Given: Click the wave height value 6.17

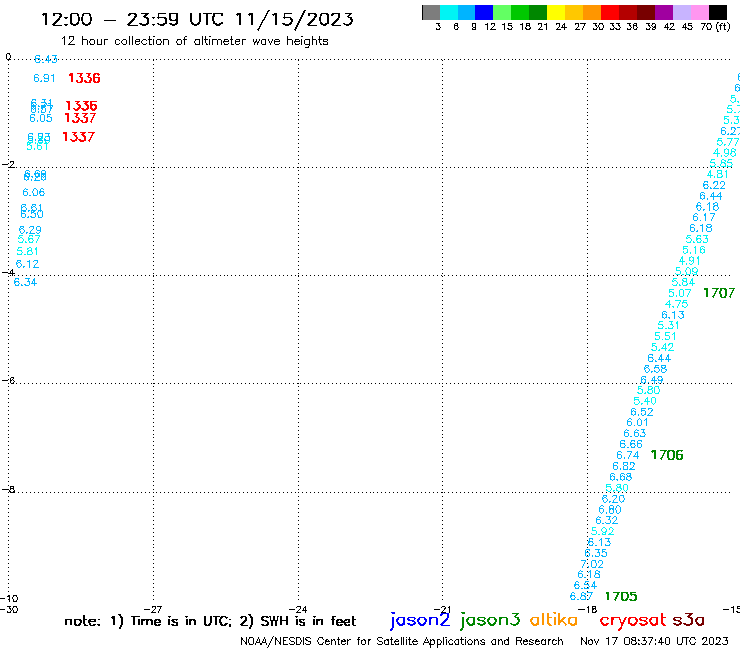Looking at the screenshot, I should point(704,218).
